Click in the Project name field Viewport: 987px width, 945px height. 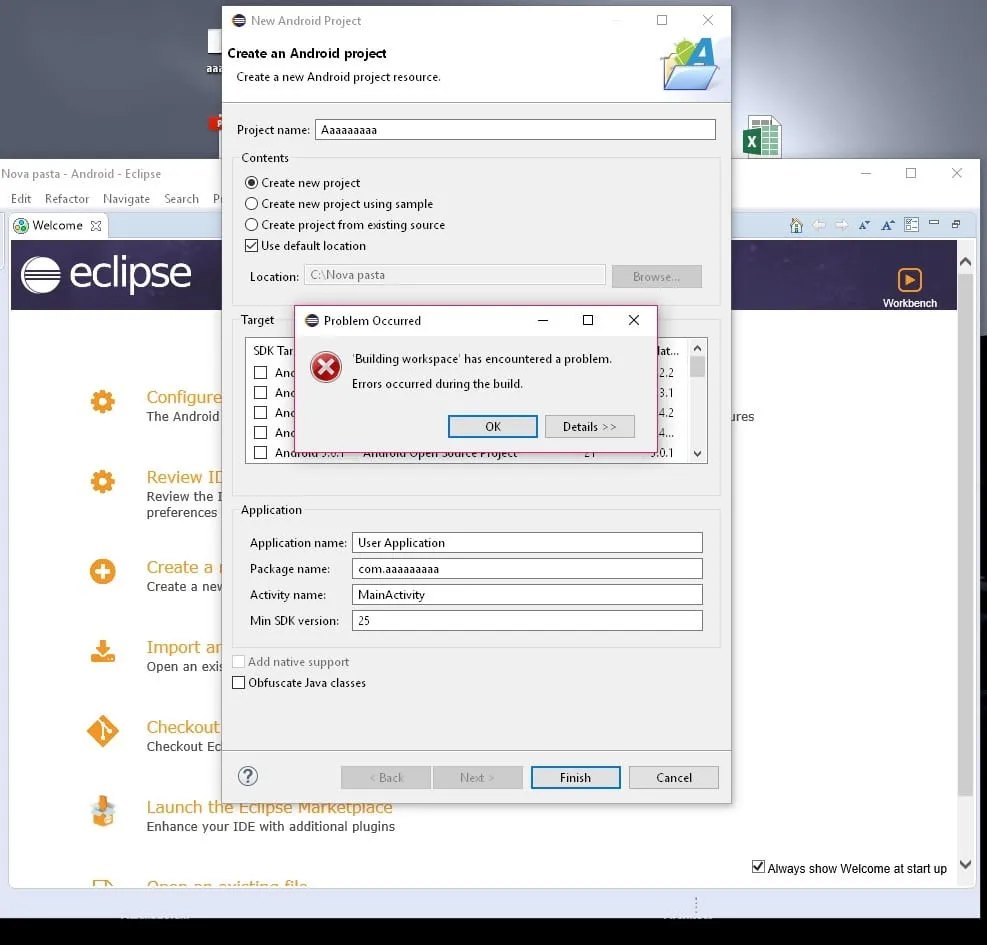coord(515,130)
